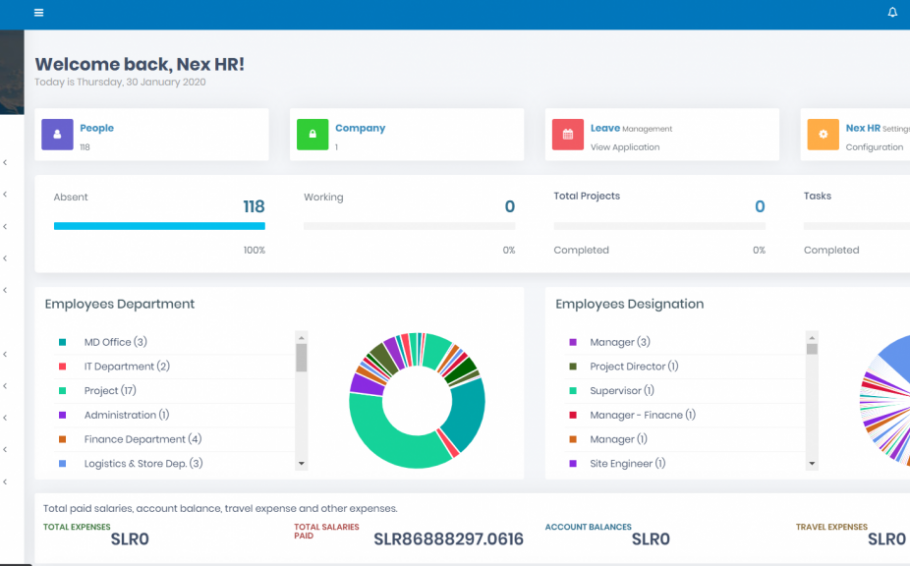Click the purple Administration color swatch

pyautogui.click(x=62, y=415)
